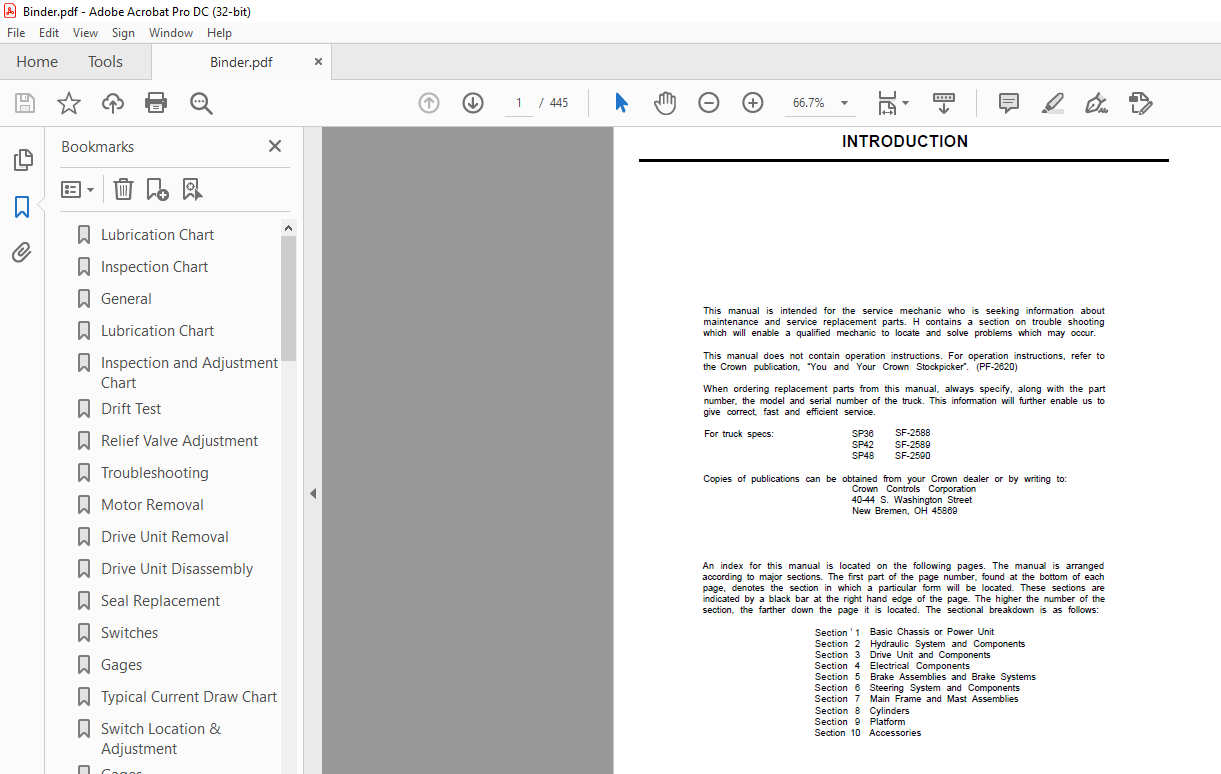The height and width of the screenshot is (774, 1221).
Task: Click the bookmarks panel scrollbar
Action: 288,299
